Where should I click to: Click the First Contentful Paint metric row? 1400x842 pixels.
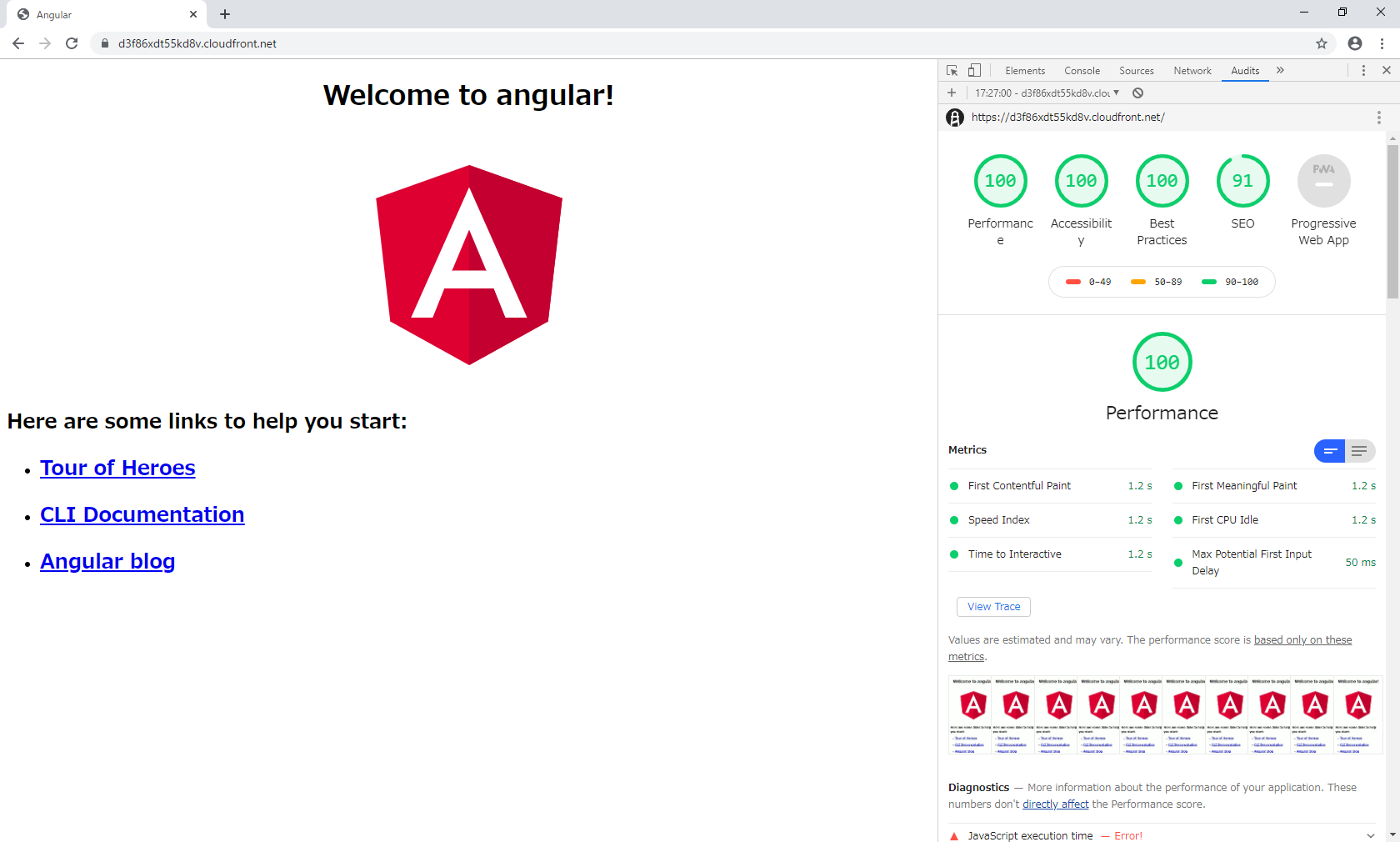(x=1051, y=486)
